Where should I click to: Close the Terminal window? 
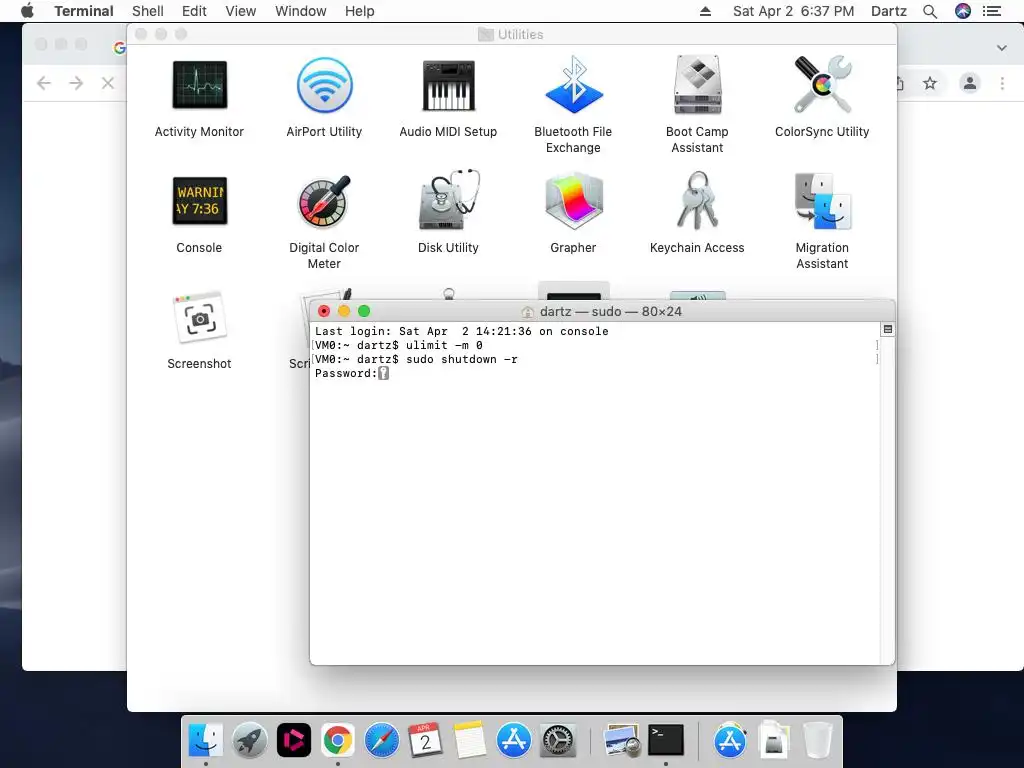pos(324,311)
